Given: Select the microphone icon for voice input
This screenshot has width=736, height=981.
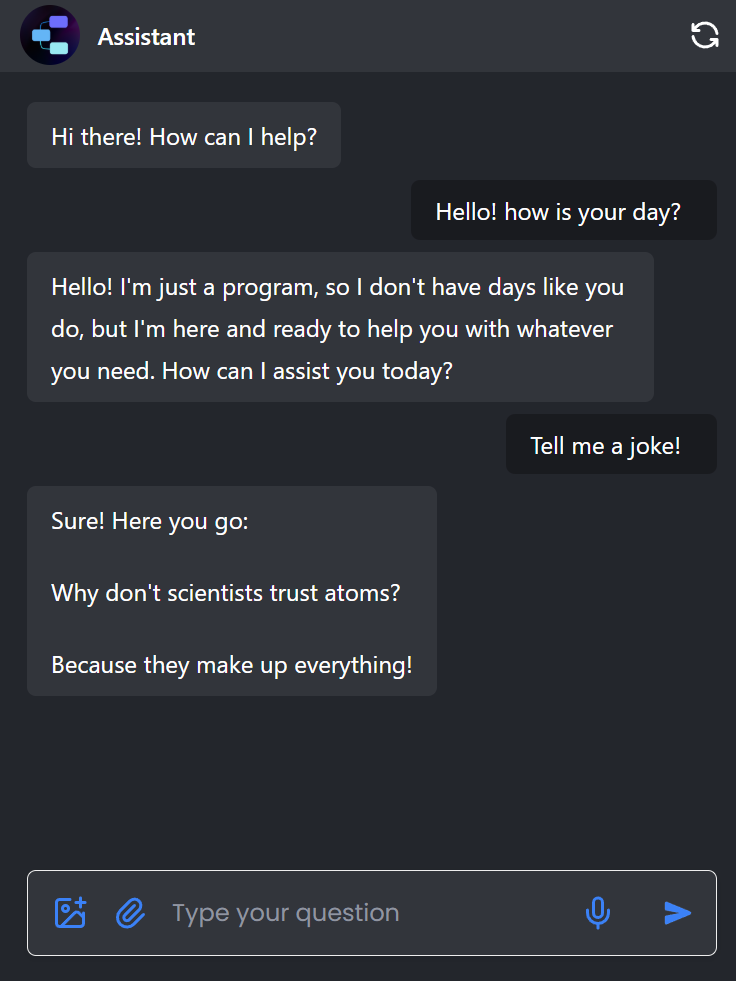Looking at the screenshot, I should (597, 912).
